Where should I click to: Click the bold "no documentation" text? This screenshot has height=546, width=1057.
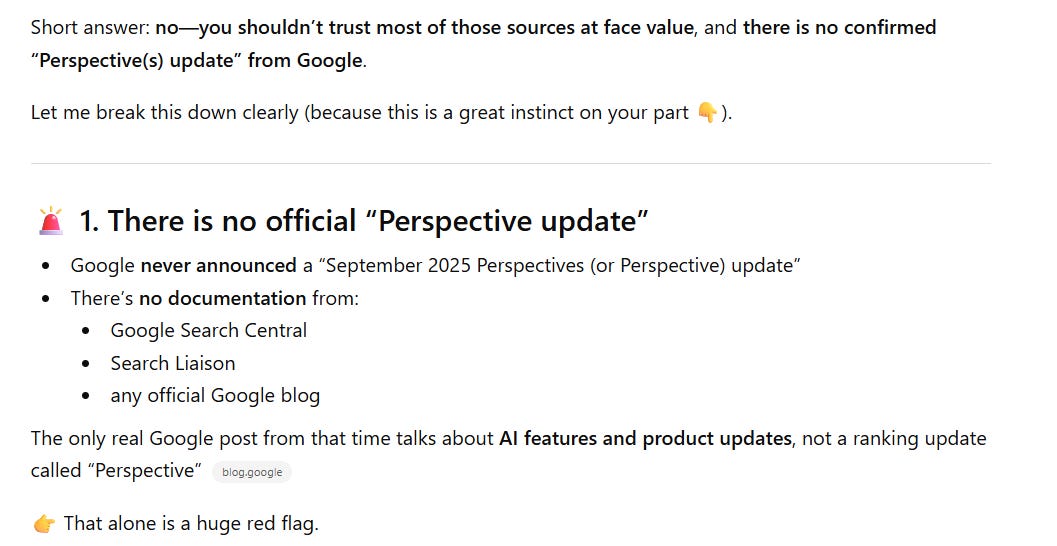tap(222, 298)
